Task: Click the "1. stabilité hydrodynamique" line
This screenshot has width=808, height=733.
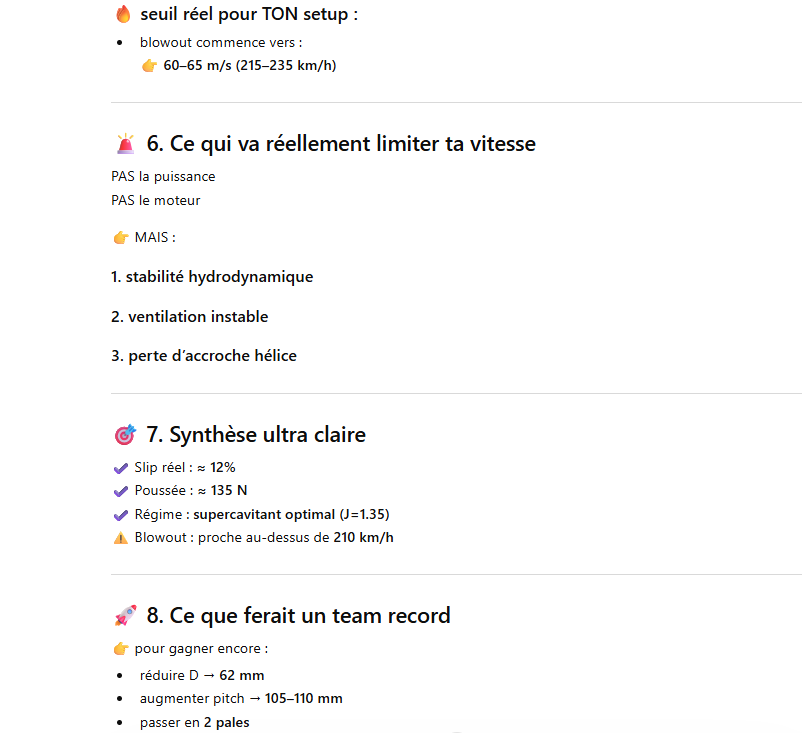Action: tap(212, 277)
